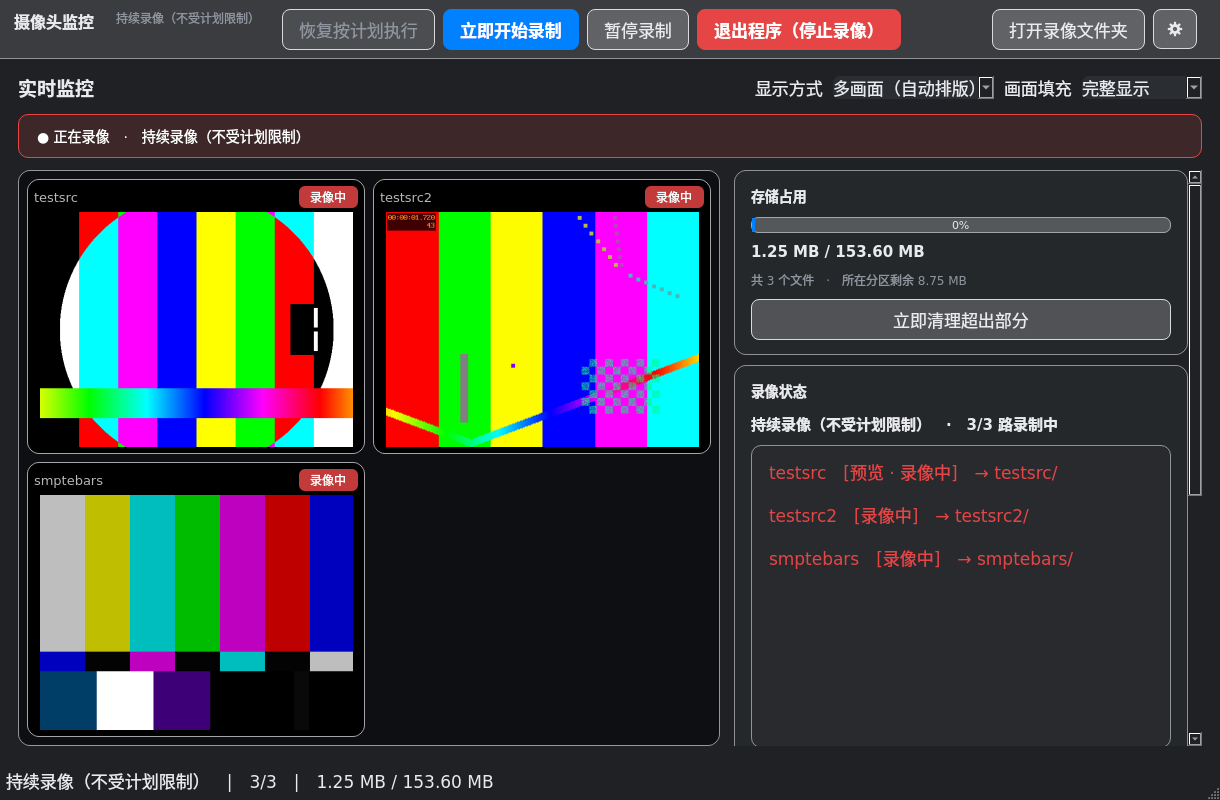Click 录像中 badge on smptebars tile
The height and width of the screenshot is (800, 1220).
[x=328, y=480]
